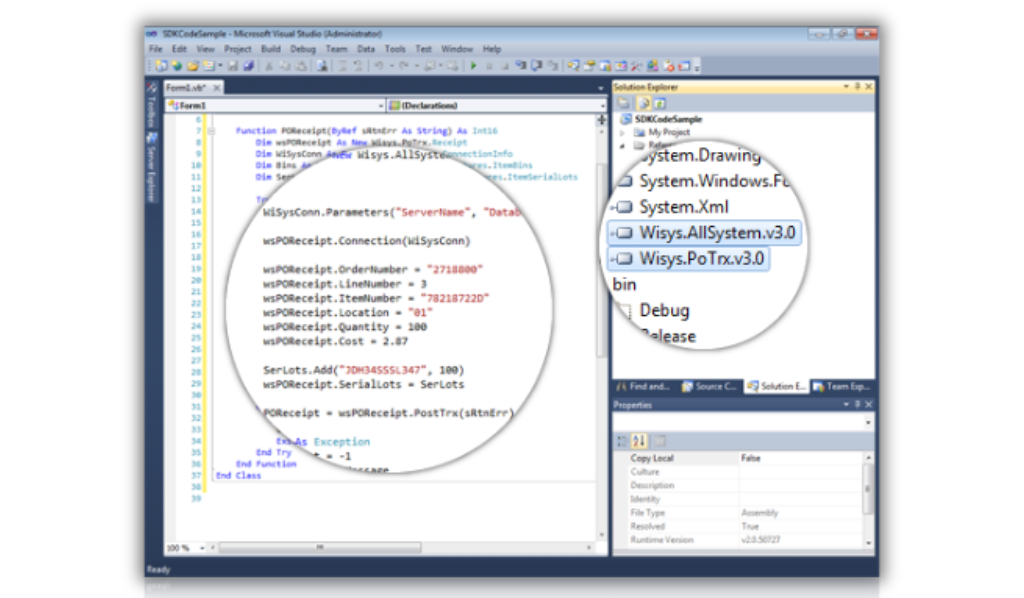Open the Server Explorer side panel

point(151,166)
